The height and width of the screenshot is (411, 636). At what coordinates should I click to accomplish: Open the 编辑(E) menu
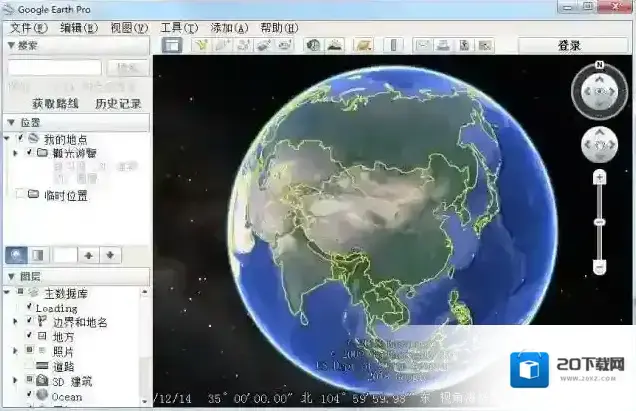(x=79, y=28)
